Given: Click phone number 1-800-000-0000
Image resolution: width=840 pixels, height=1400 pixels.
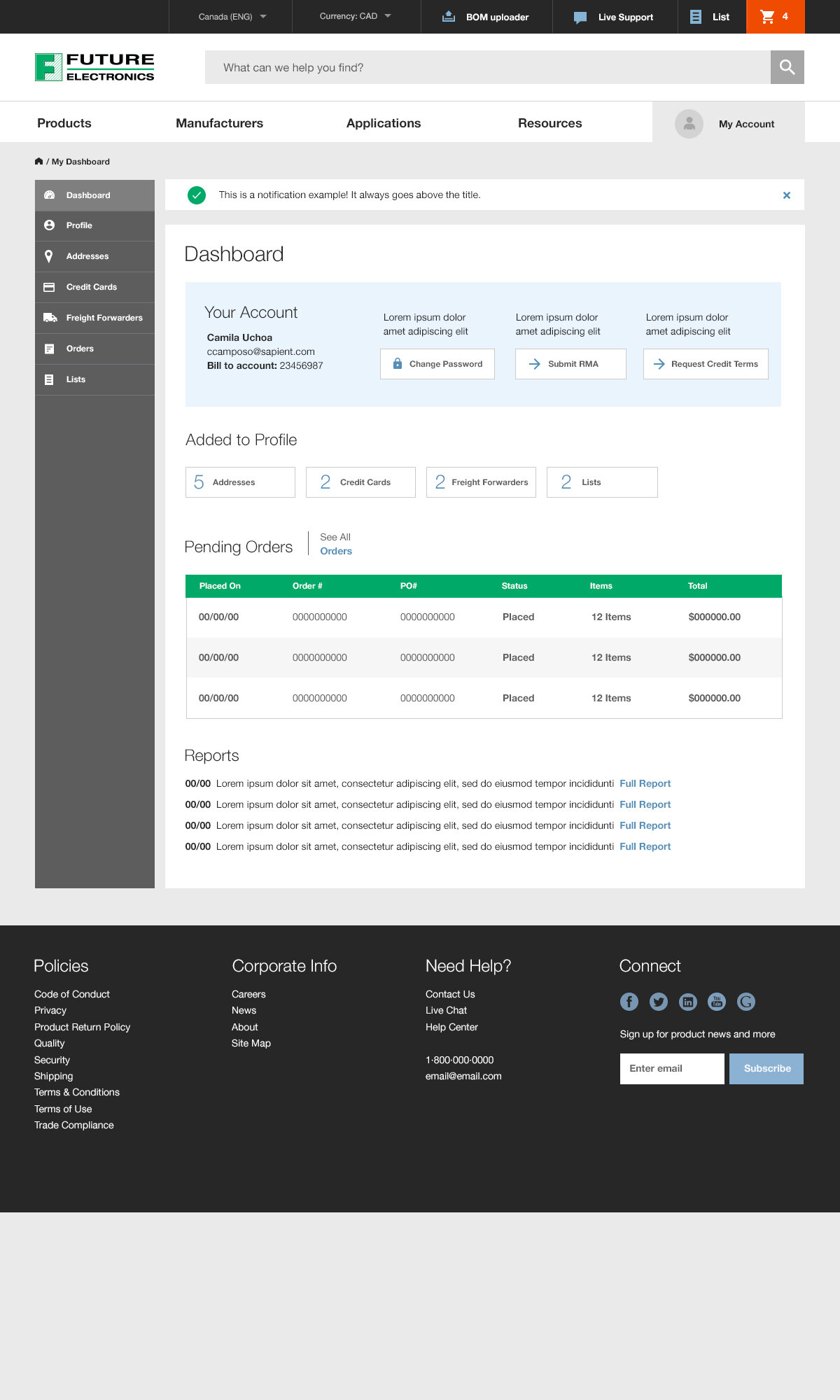Looking at the screenshot, I should coord(459,1060).
